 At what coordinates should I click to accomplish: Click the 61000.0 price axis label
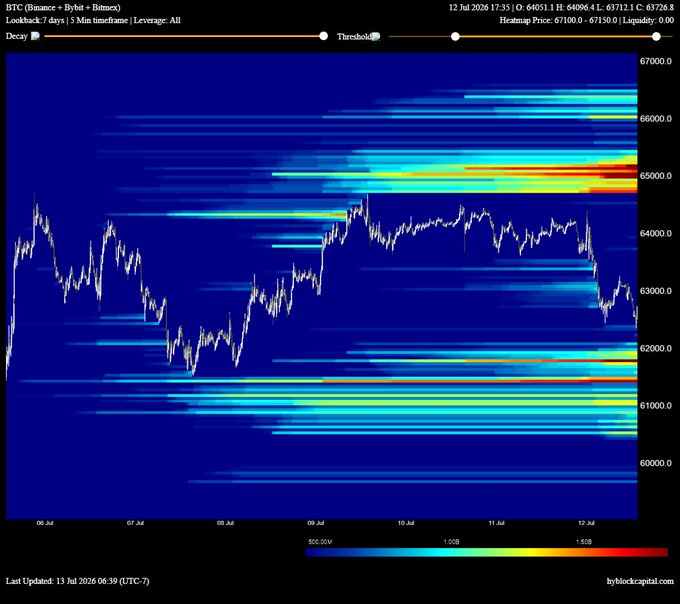pyautogui.click(x=655, y=405)
